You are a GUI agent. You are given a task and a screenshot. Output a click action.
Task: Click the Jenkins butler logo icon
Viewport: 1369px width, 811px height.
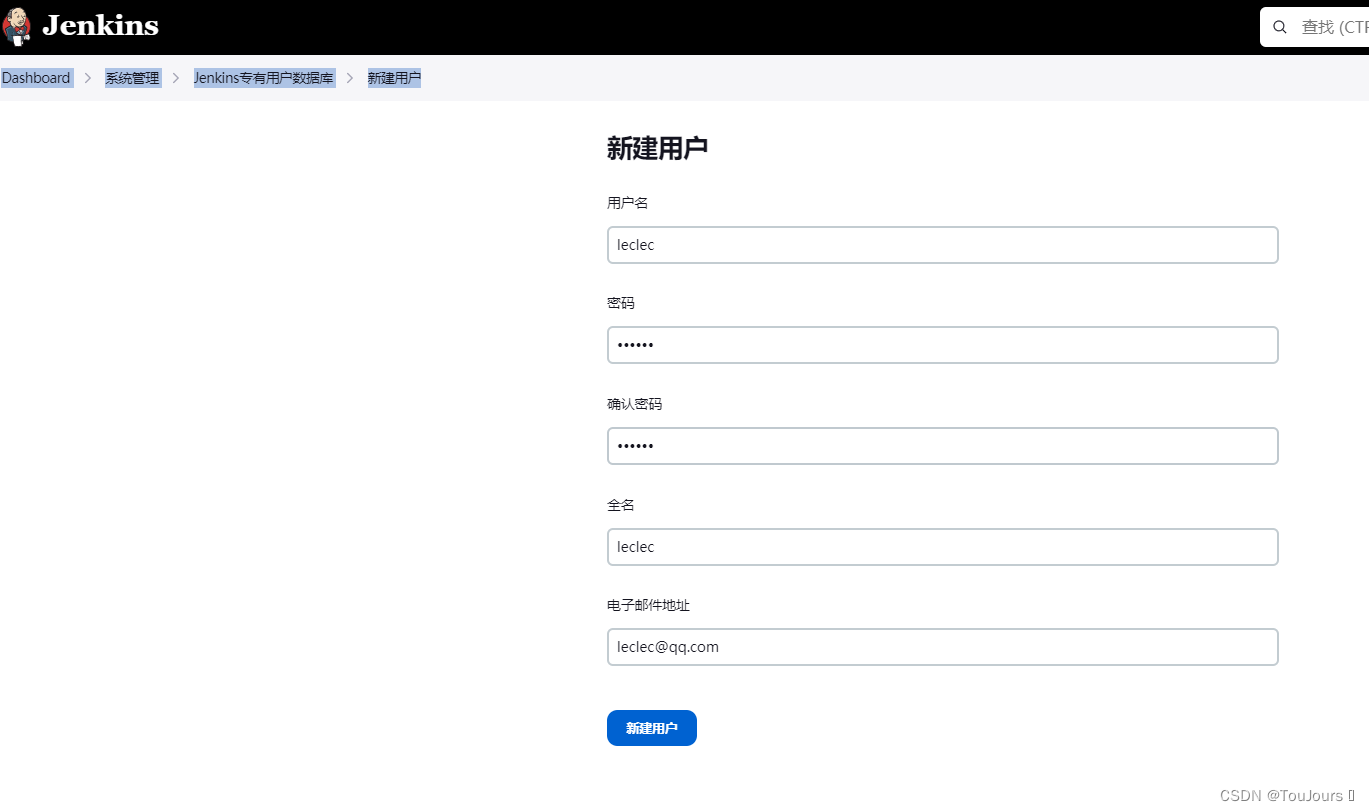pos(17,27)
